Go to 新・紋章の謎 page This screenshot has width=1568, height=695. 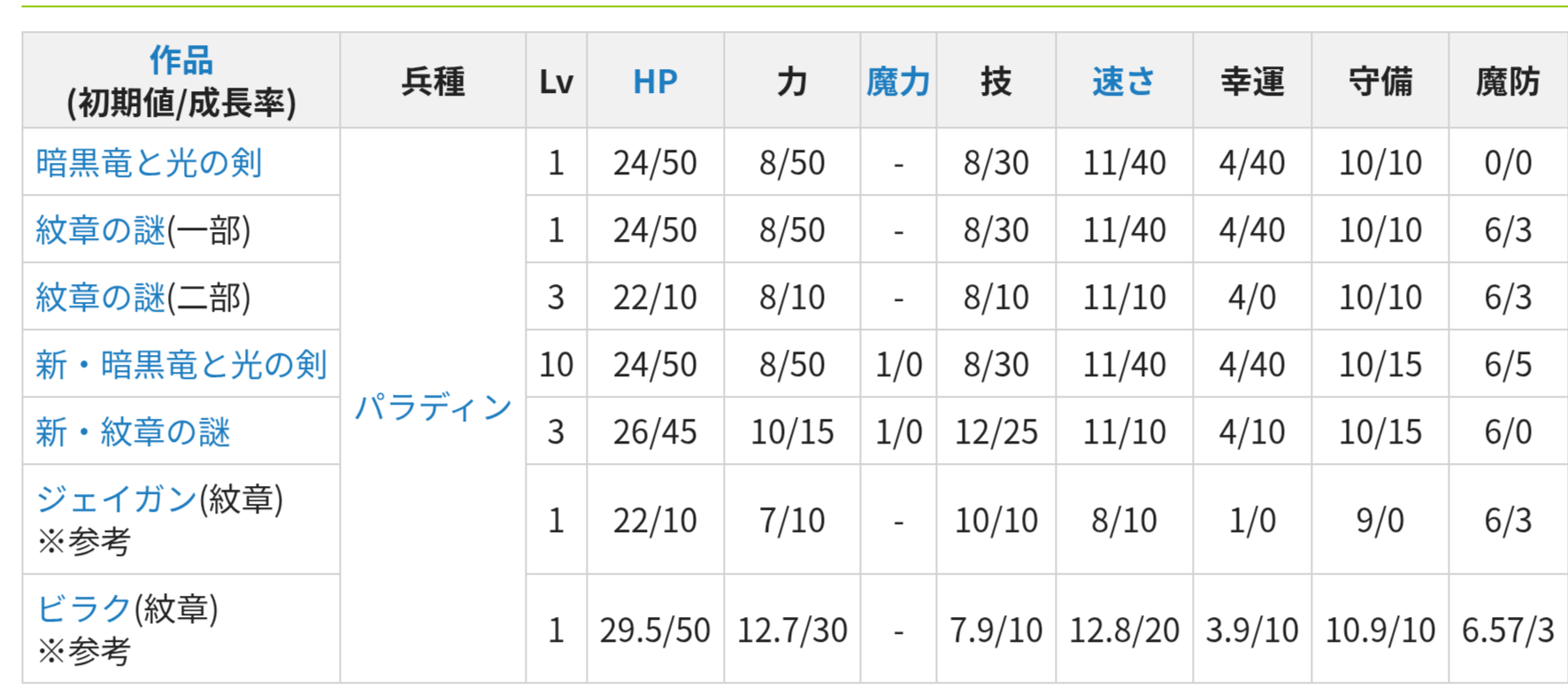pos(133,432)
